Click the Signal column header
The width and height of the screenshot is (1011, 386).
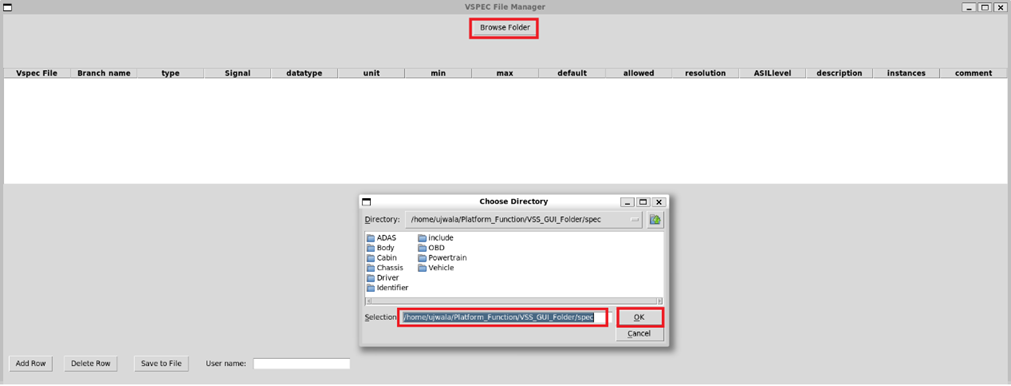pos(237,73)
